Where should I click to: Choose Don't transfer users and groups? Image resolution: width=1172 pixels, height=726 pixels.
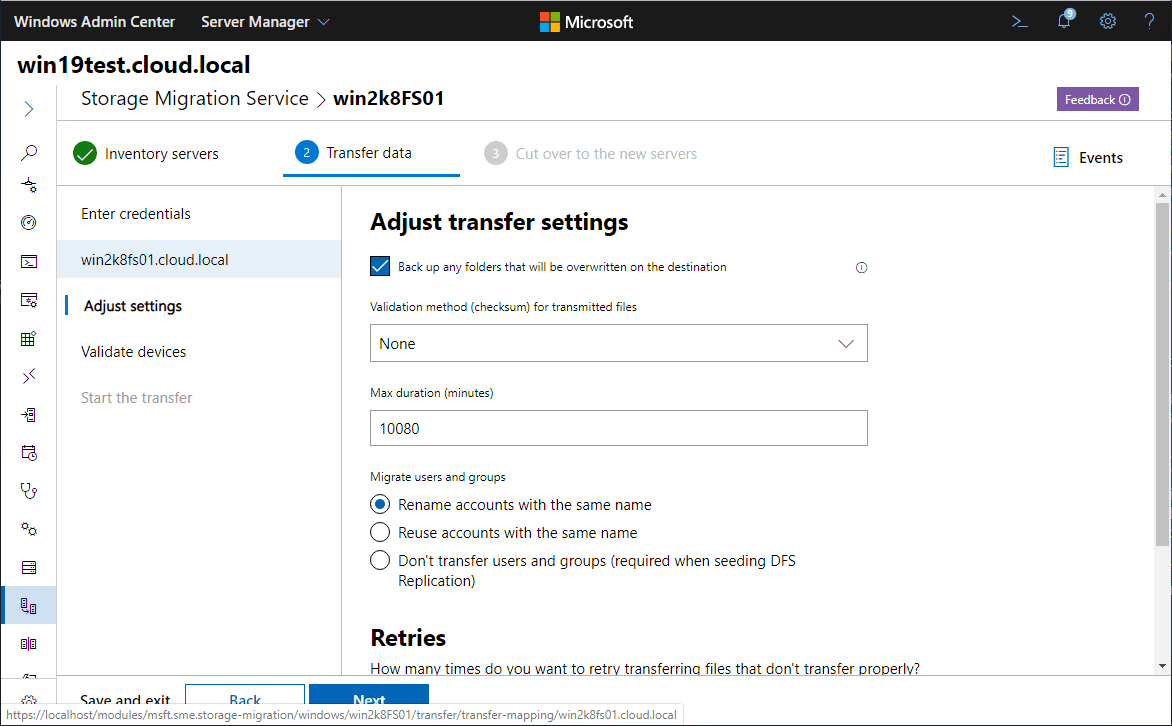point(380,560)
